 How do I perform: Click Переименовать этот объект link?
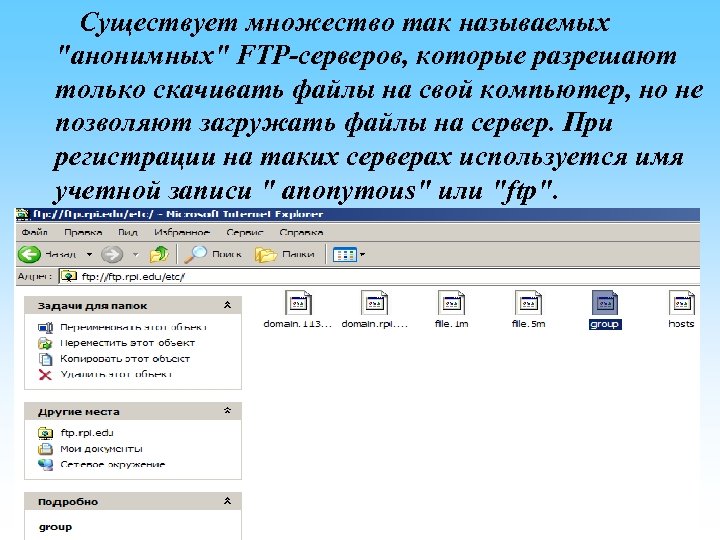133,327
